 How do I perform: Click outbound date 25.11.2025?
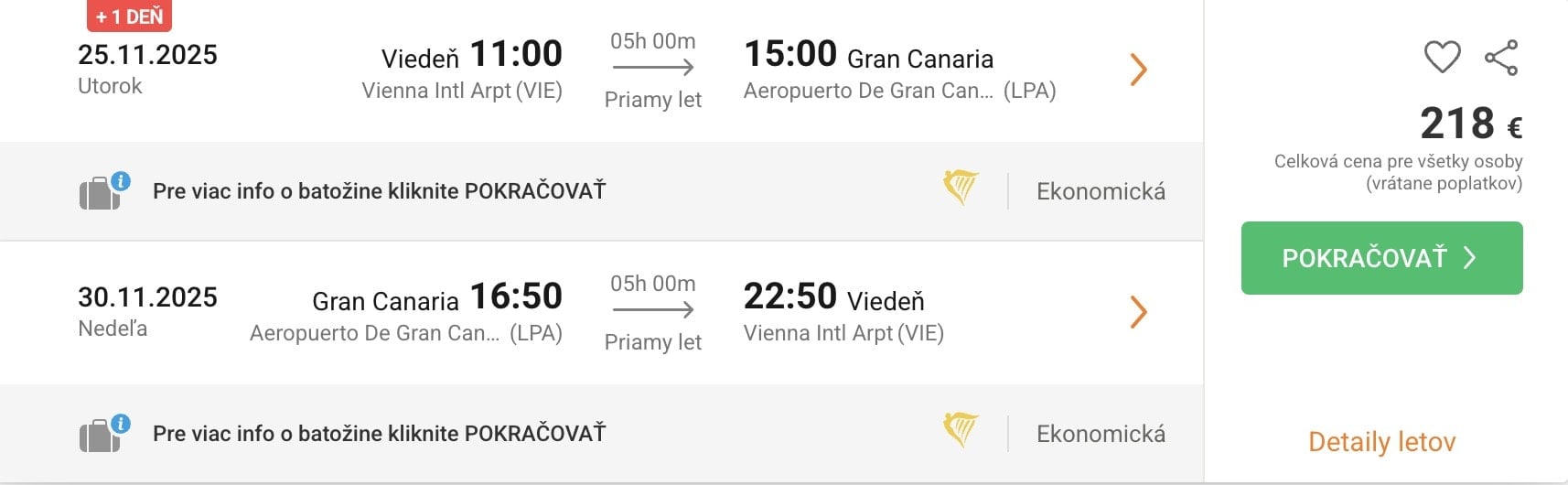point(147,55)
